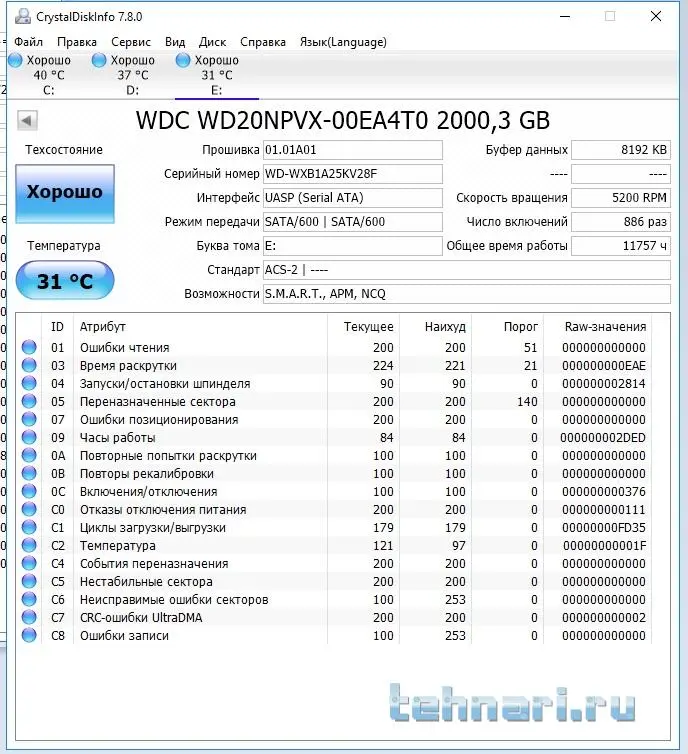Image resolution: width=688 pixels, height=754 pixels.
Task: Click status orb for Часы работы row
Action: (x=29, y=437)
